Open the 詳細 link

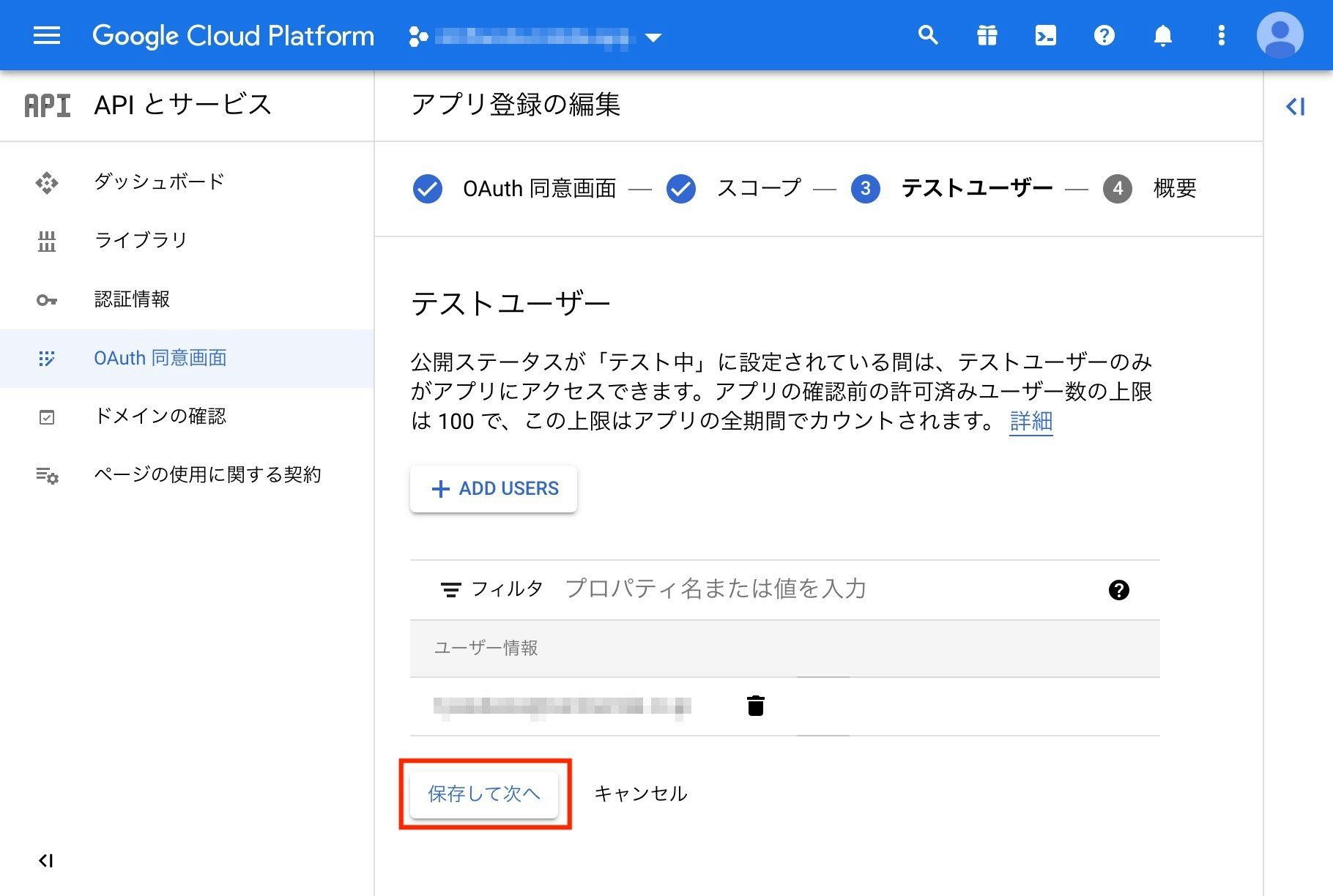tap(1031, 422)
